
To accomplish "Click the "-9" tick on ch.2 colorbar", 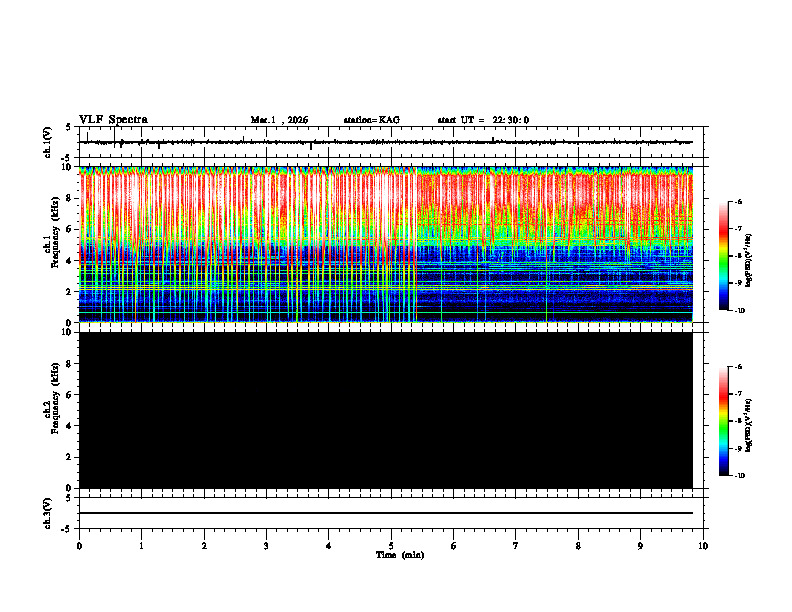I will [x=738, y=448].
